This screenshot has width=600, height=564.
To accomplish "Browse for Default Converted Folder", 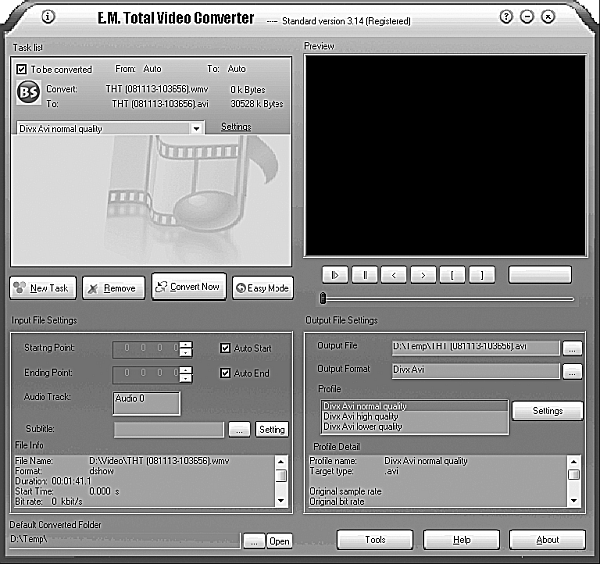I will [254, 541].
